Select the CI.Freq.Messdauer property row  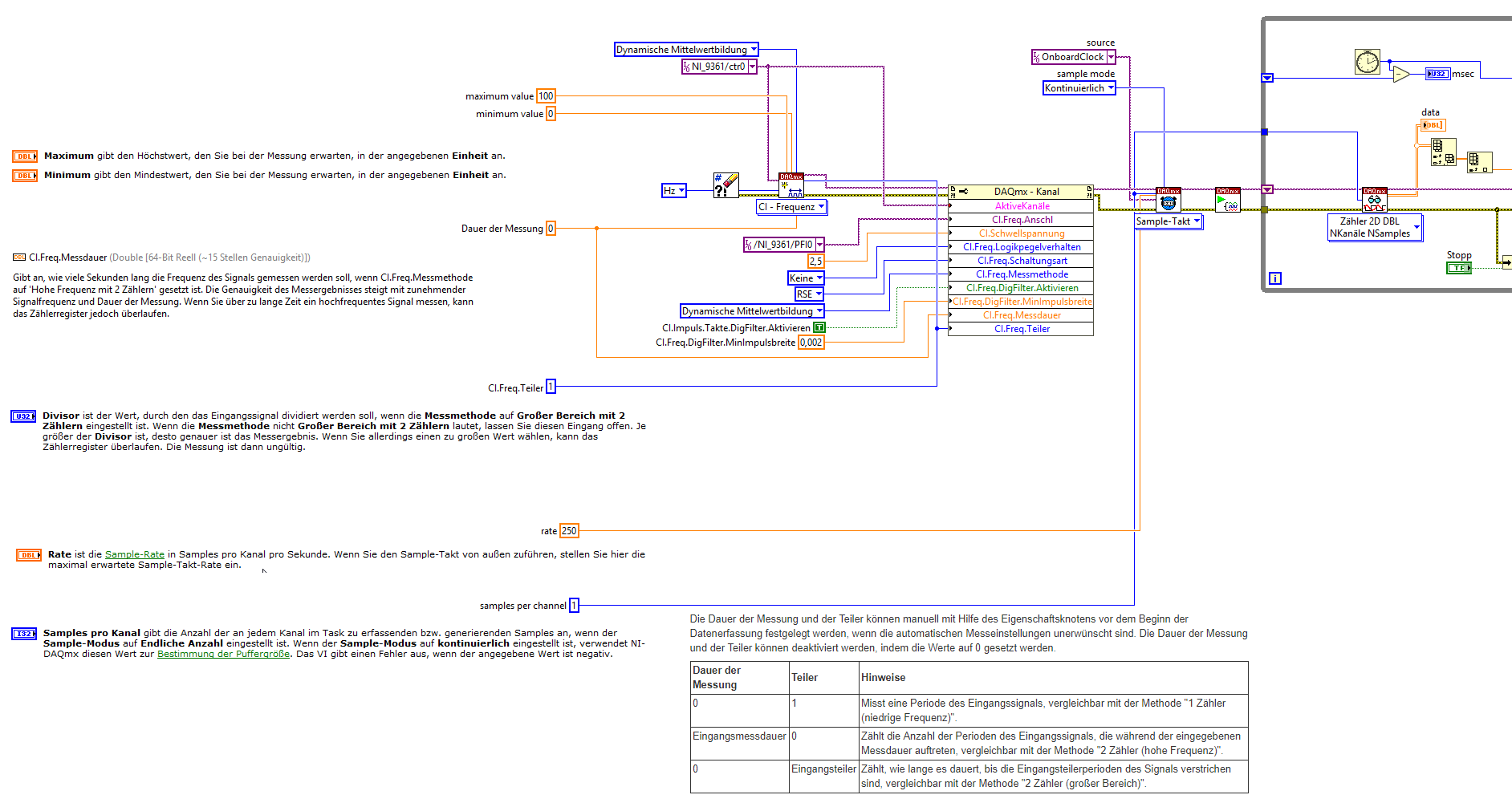(1021, 315)
